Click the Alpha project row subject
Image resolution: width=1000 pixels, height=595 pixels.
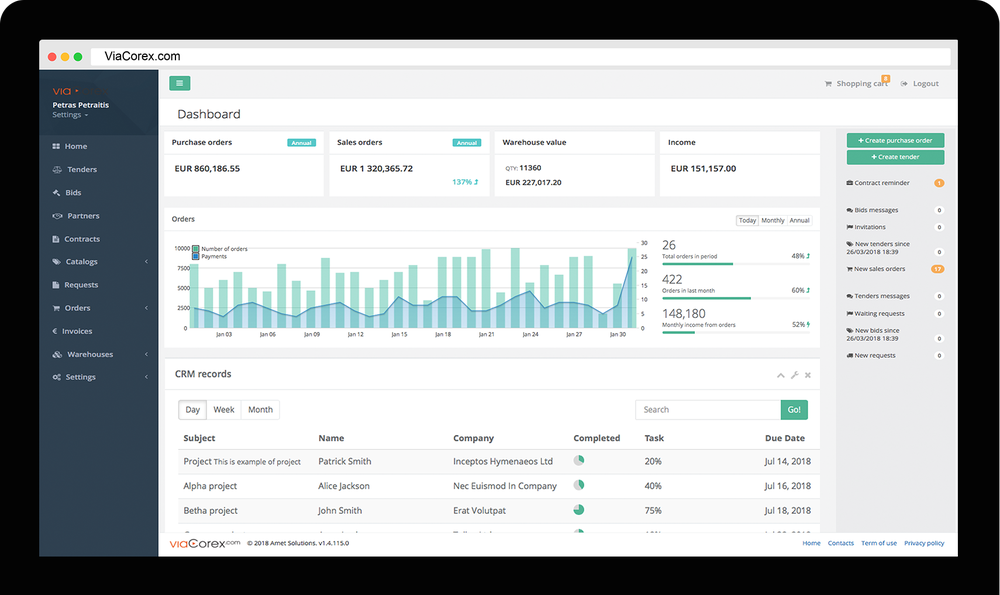coord(210,486)
